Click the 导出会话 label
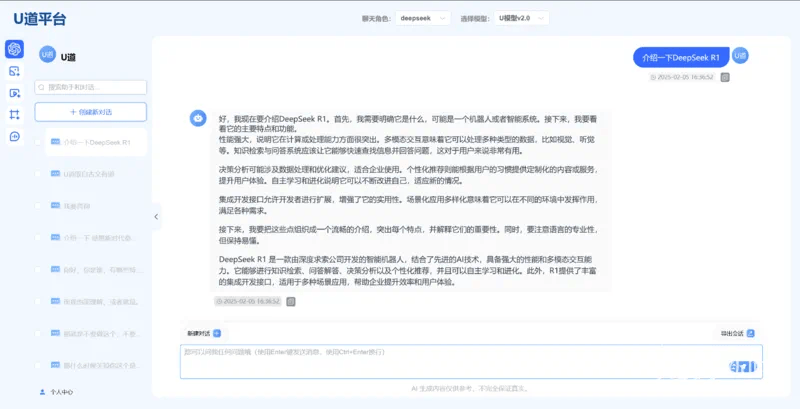The image size is (800, 409). [x=732, y=334]
